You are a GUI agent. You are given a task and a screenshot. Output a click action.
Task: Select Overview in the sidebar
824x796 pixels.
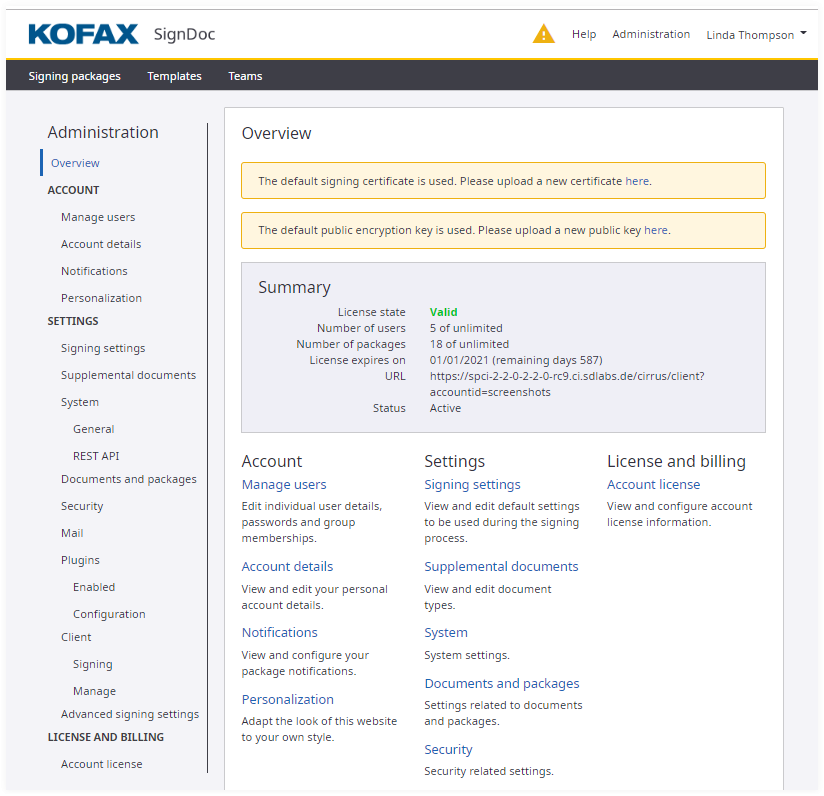pos(75,163)
